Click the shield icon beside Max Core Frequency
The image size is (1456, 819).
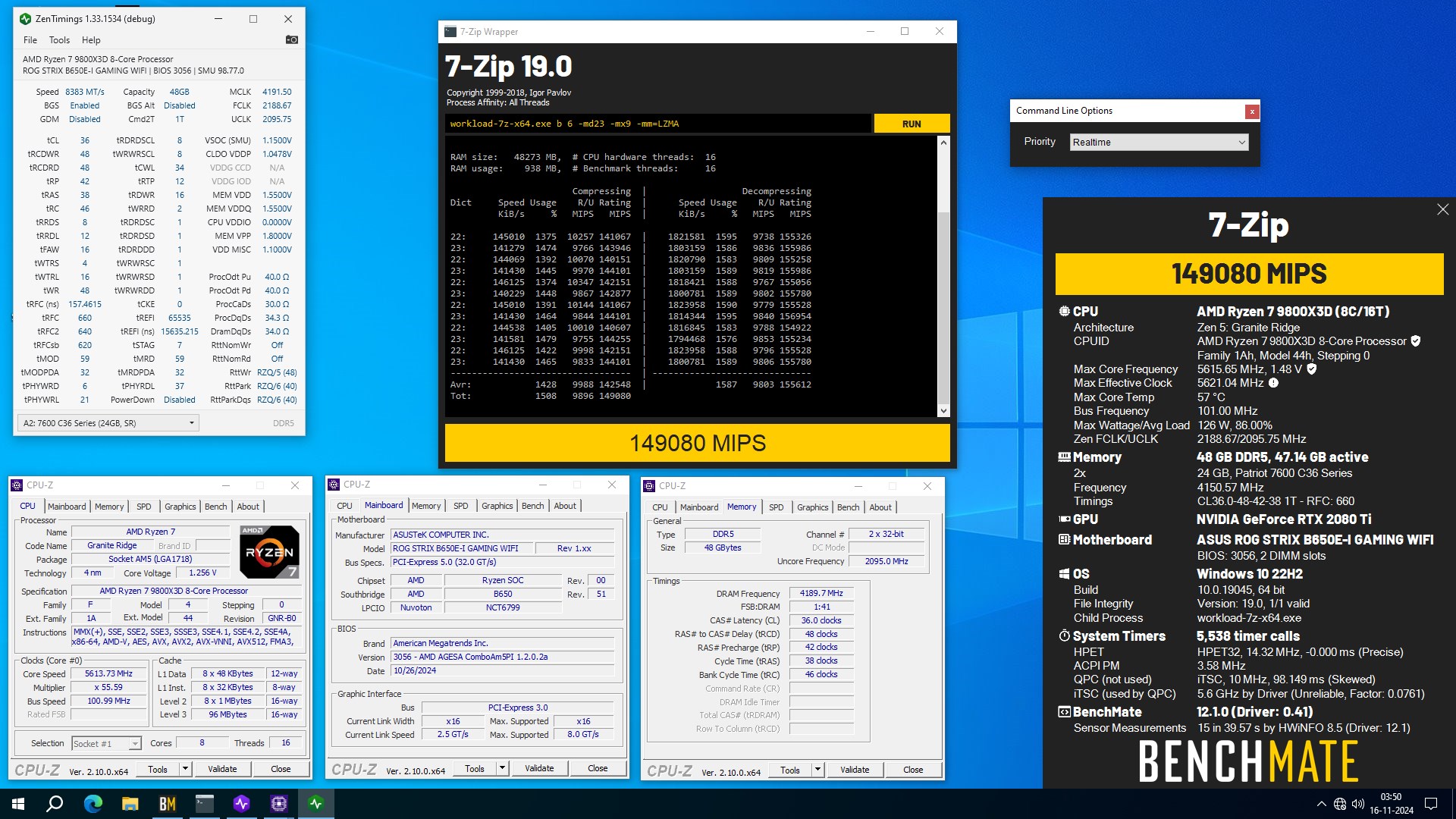click(1312, 369)
